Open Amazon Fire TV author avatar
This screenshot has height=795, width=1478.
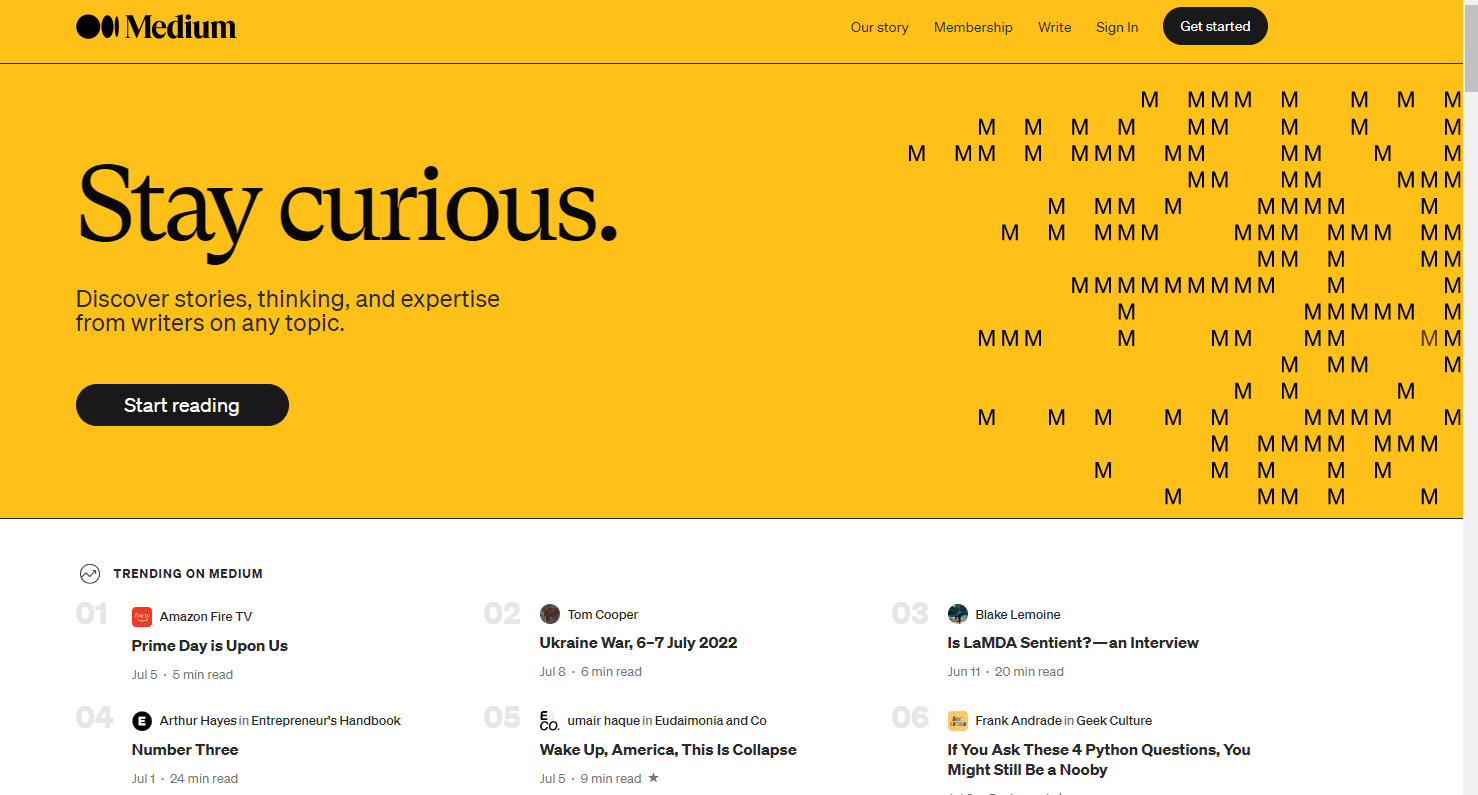[x=142, y=617]
